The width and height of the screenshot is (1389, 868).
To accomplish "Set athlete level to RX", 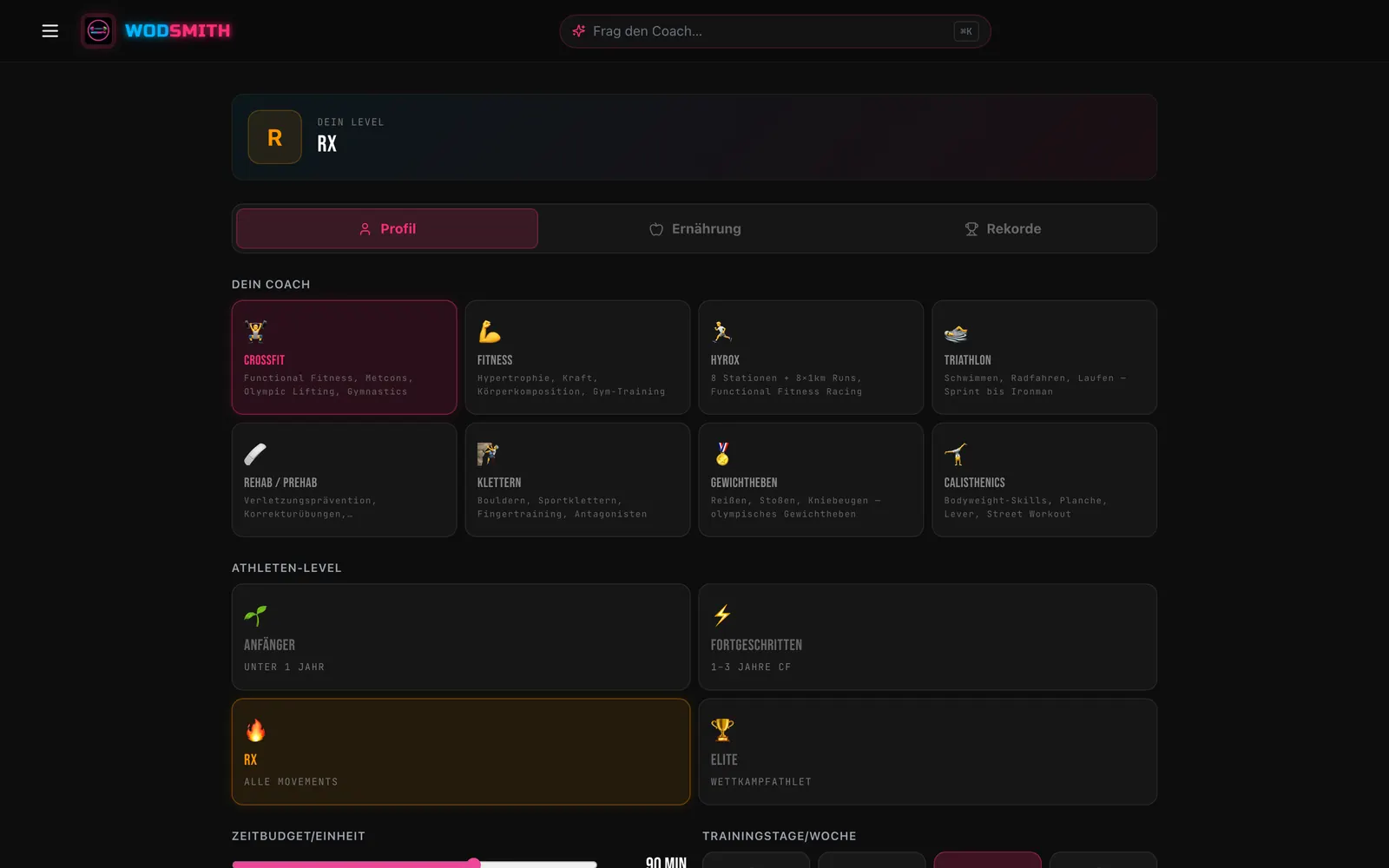I will point(461,752).
